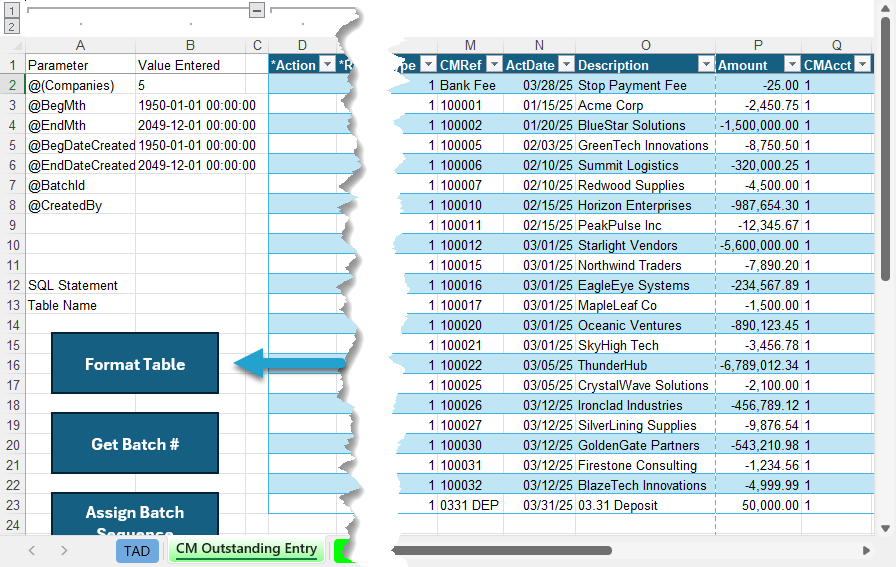Click CMRef cell 100005
Screen dimensions: 896x567
pos(470,145)
